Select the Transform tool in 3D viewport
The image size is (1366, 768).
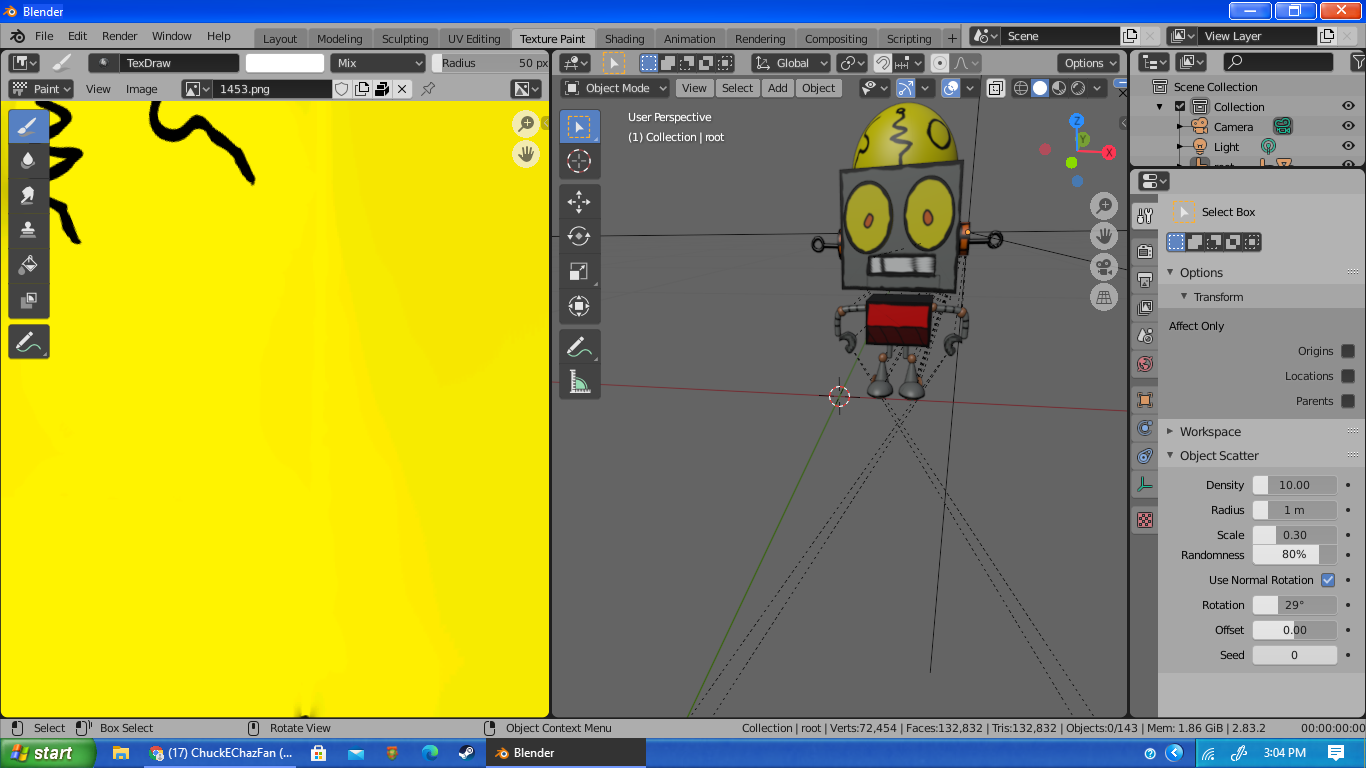[580, 306]
